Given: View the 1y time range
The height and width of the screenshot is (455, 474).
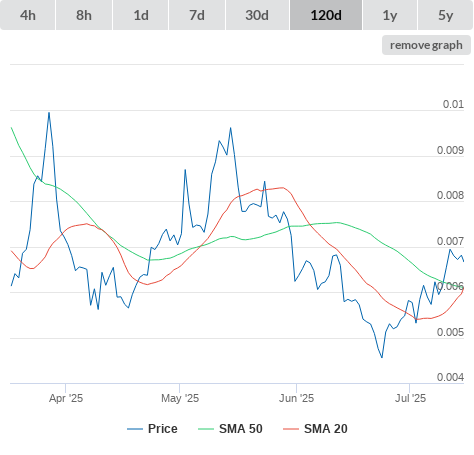Looking at the screenshot, I should [x=390, y=15].
